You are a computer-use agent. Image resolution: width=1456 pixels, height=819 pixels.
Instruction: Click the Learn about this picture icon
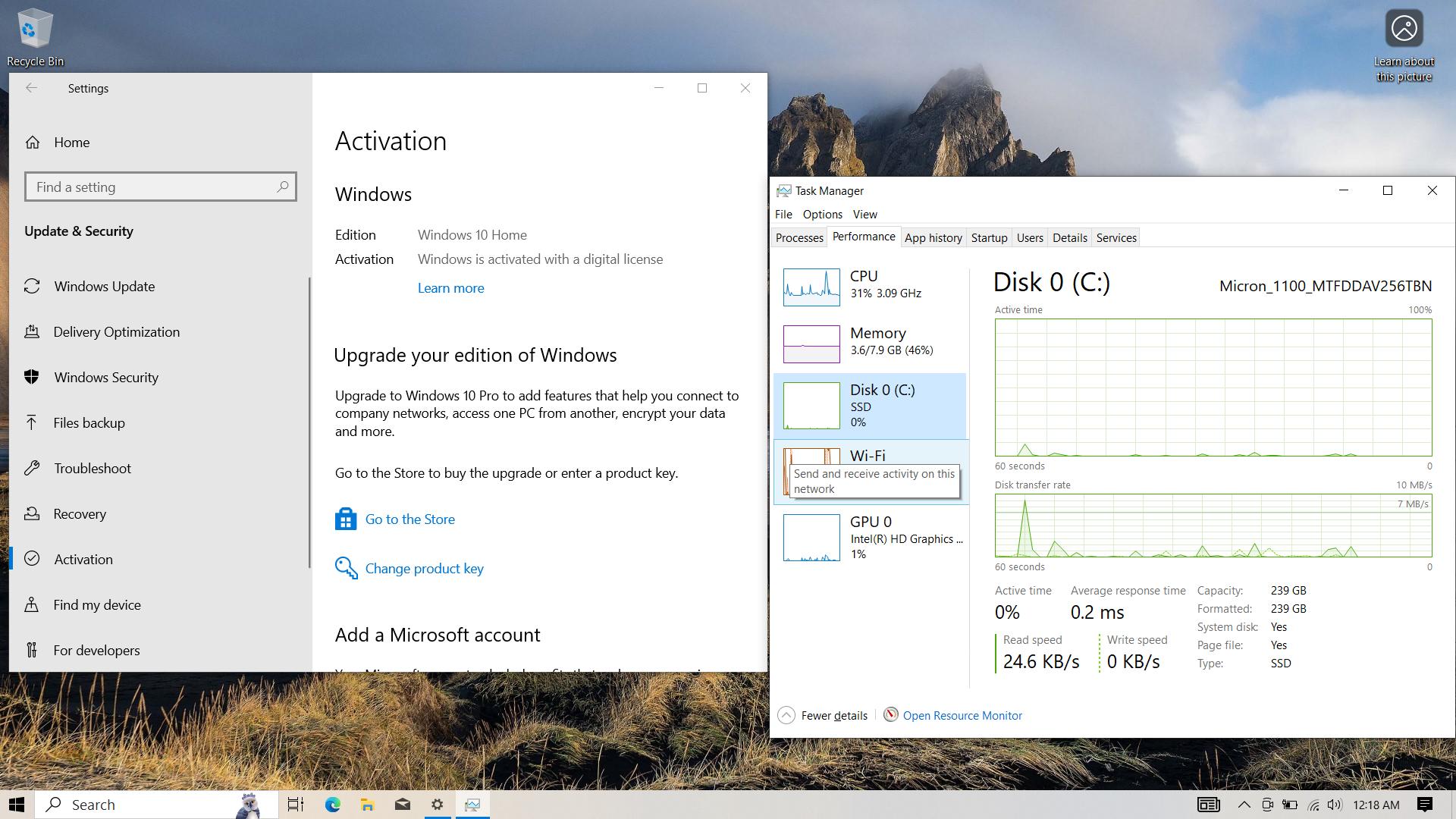click(x=1404, y=45)
